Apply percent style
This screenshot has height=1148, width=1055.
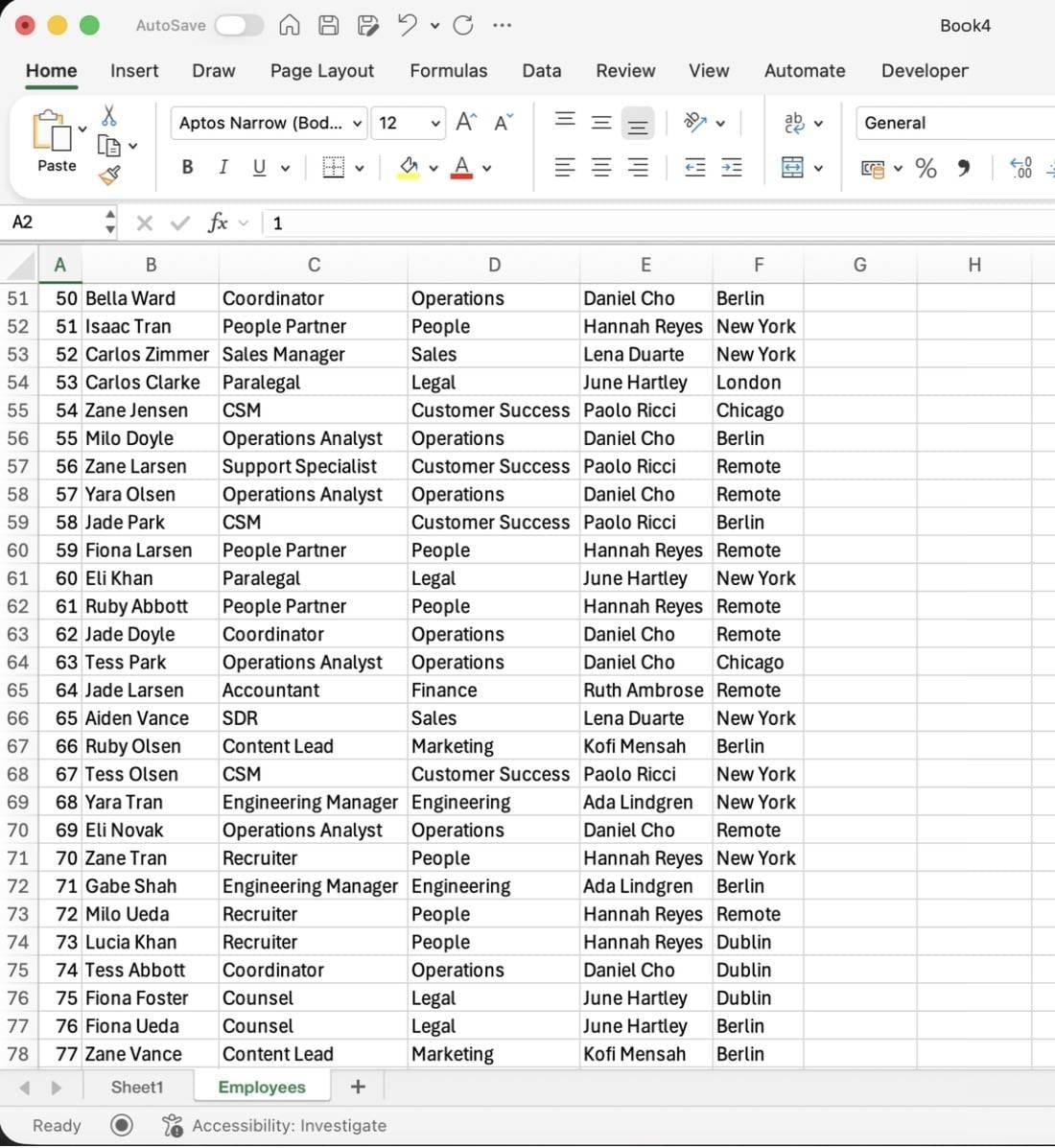[926, 168]
